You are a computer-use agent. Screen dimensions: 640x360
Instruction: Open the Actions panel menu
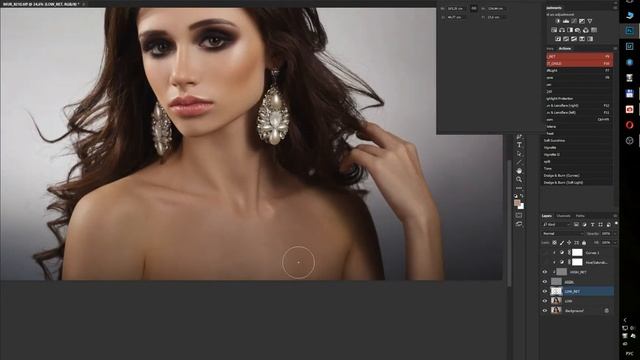point(615,48)
